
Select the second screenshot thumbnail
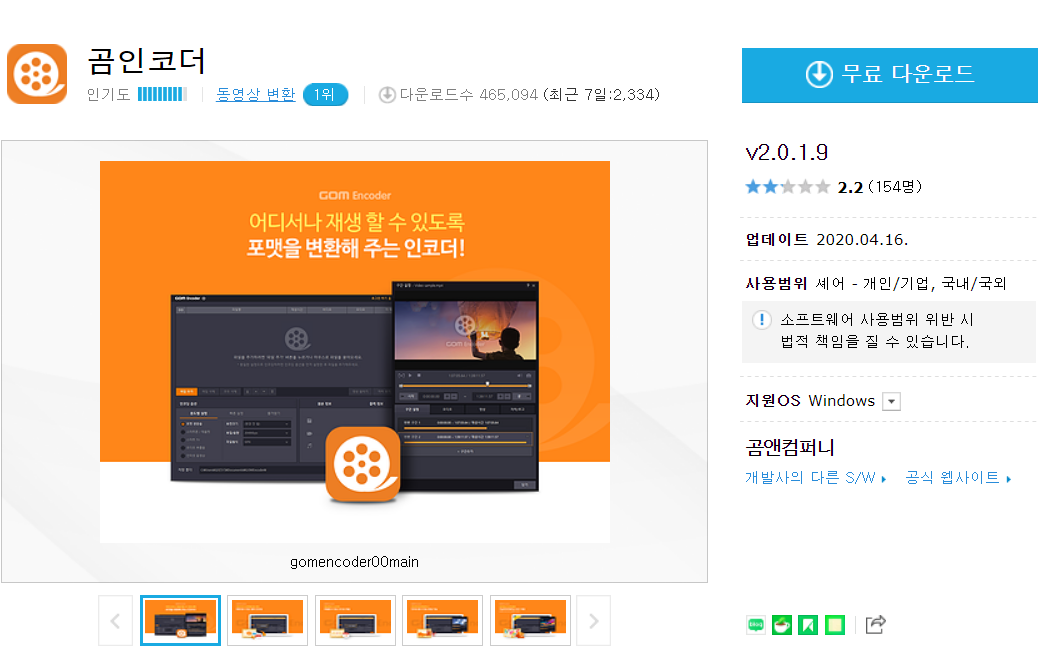(x=268, y=620)
